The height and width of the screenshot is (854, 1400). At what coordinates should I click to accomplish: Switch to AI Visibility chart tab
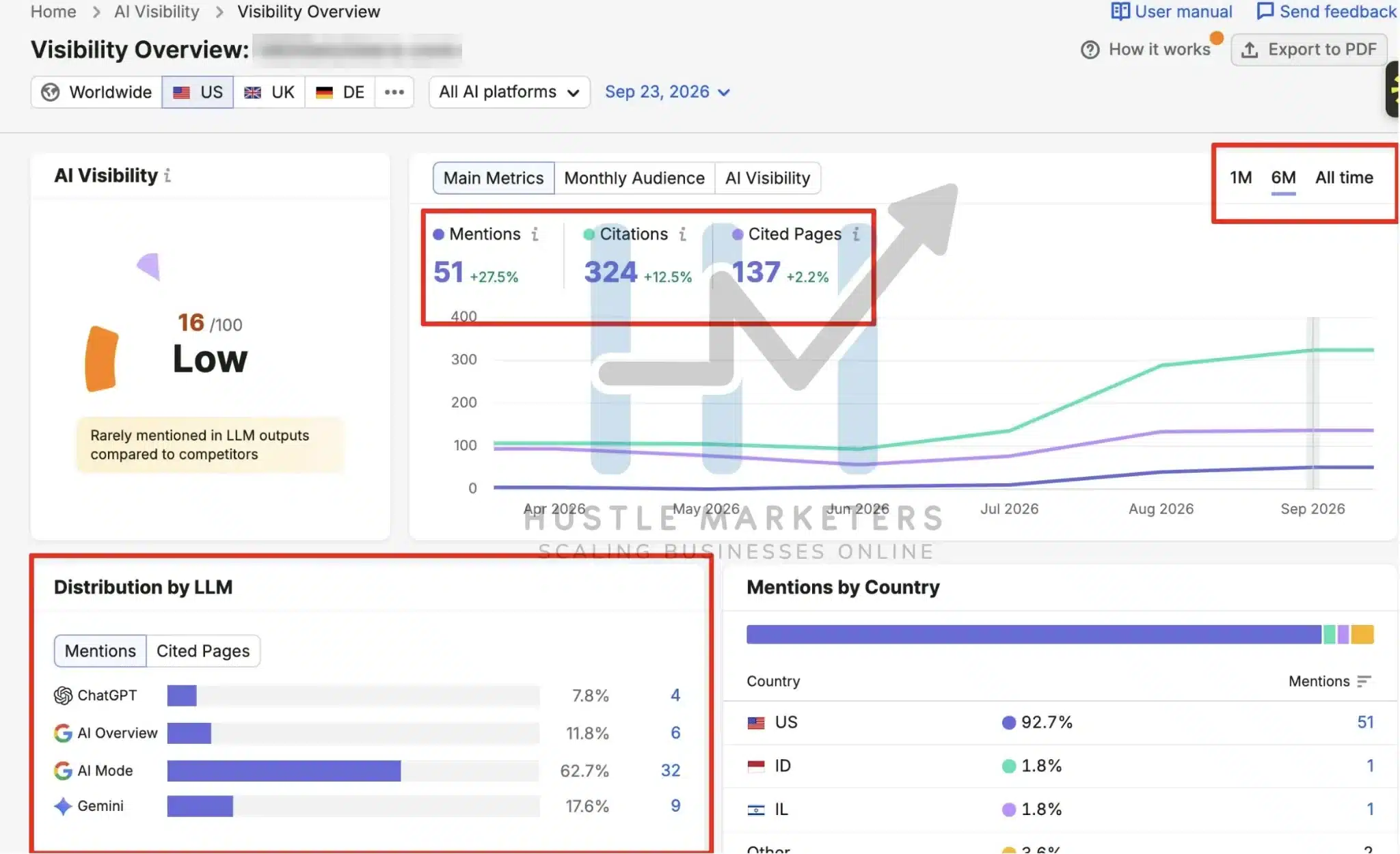point(768,178)
